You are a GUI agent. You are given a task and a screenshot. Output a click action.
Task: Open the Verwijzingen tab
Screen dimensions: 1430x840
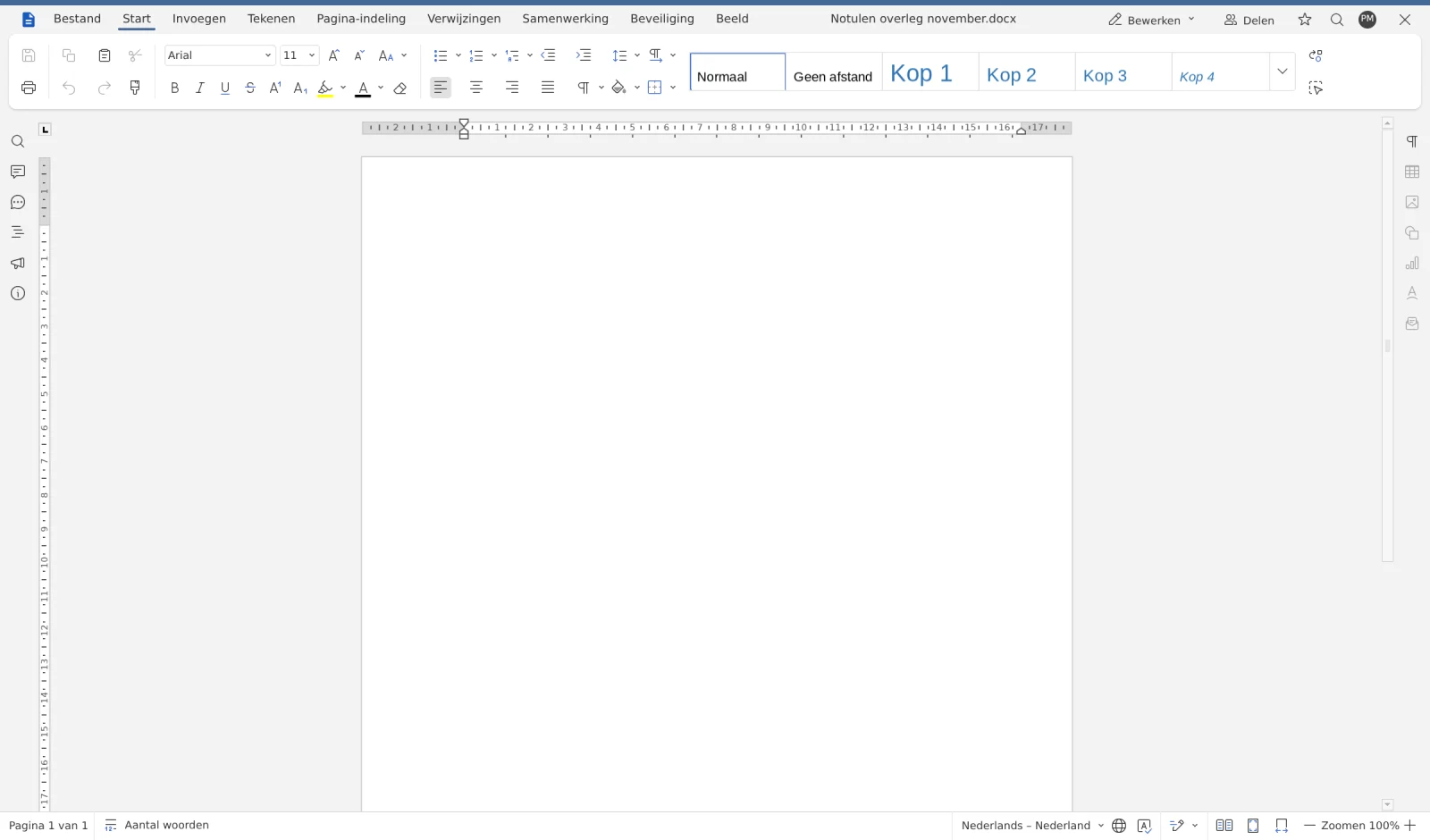464,19
